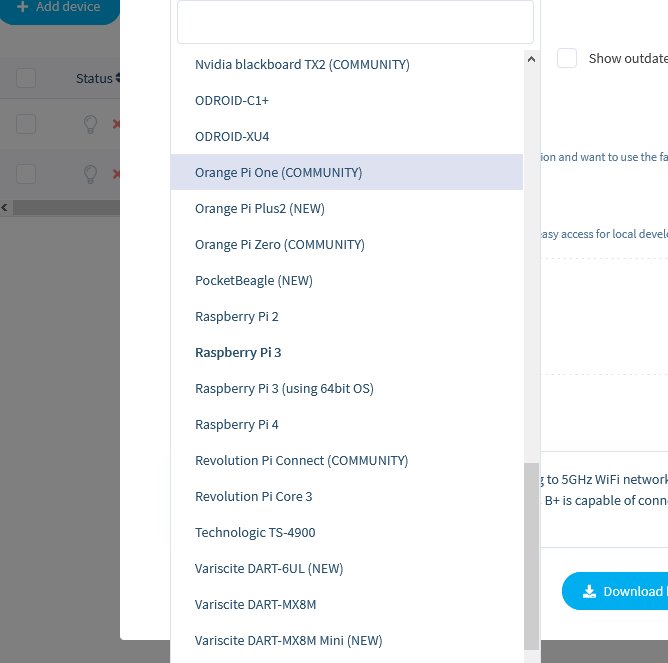Choose Orange Pi Zero (COMMUNITY)
This screenshot has height=663, width=668.
[347, 244]
